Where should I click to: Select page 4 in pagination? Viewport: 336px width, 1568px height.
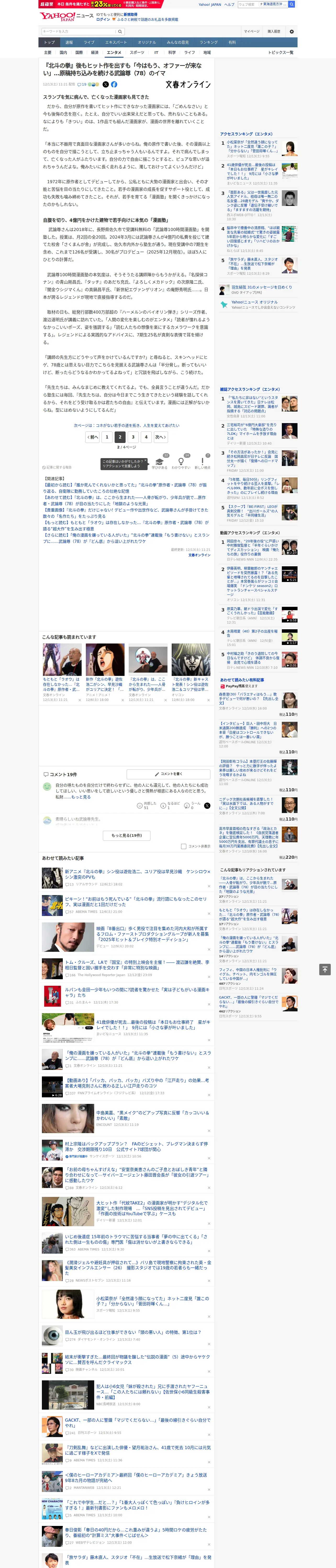click(146, 437)
